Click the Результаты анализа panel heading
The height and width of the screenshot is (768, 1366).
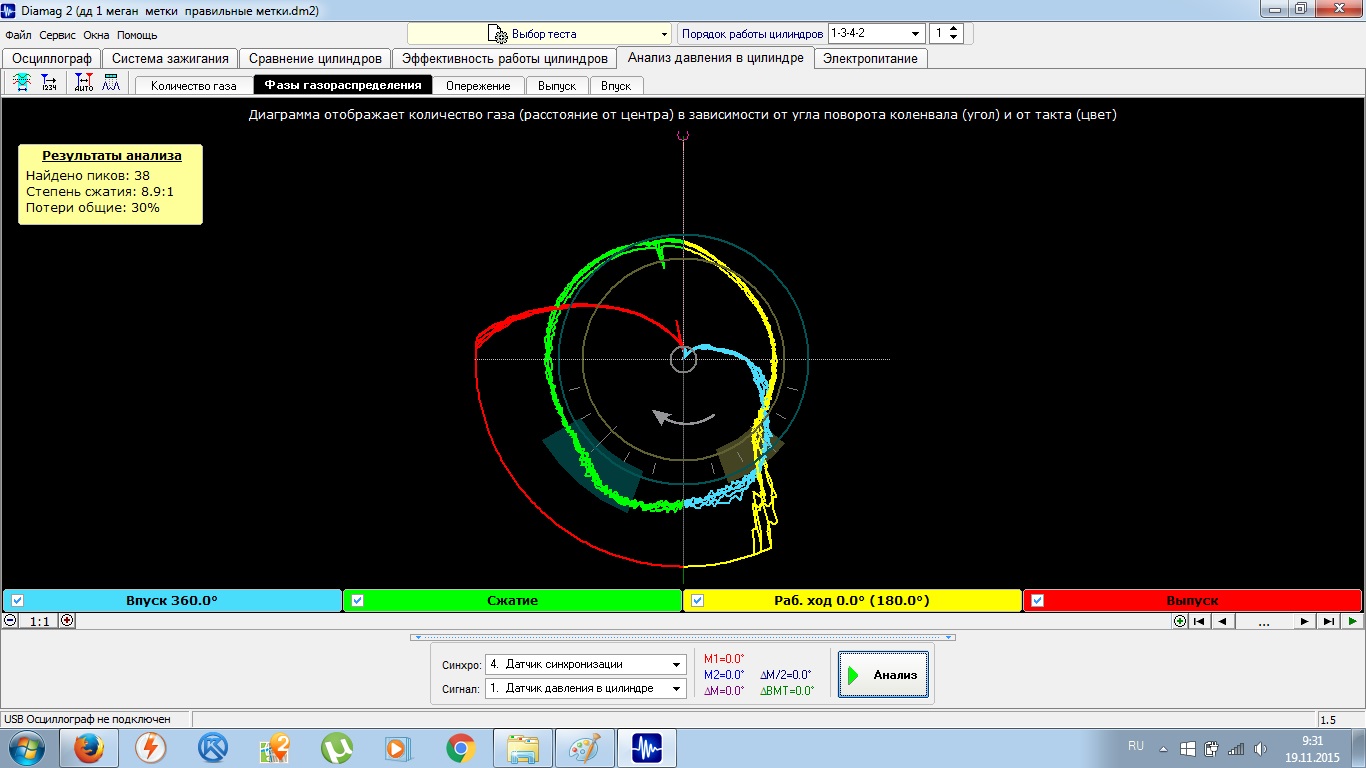(x=111, y=155)
